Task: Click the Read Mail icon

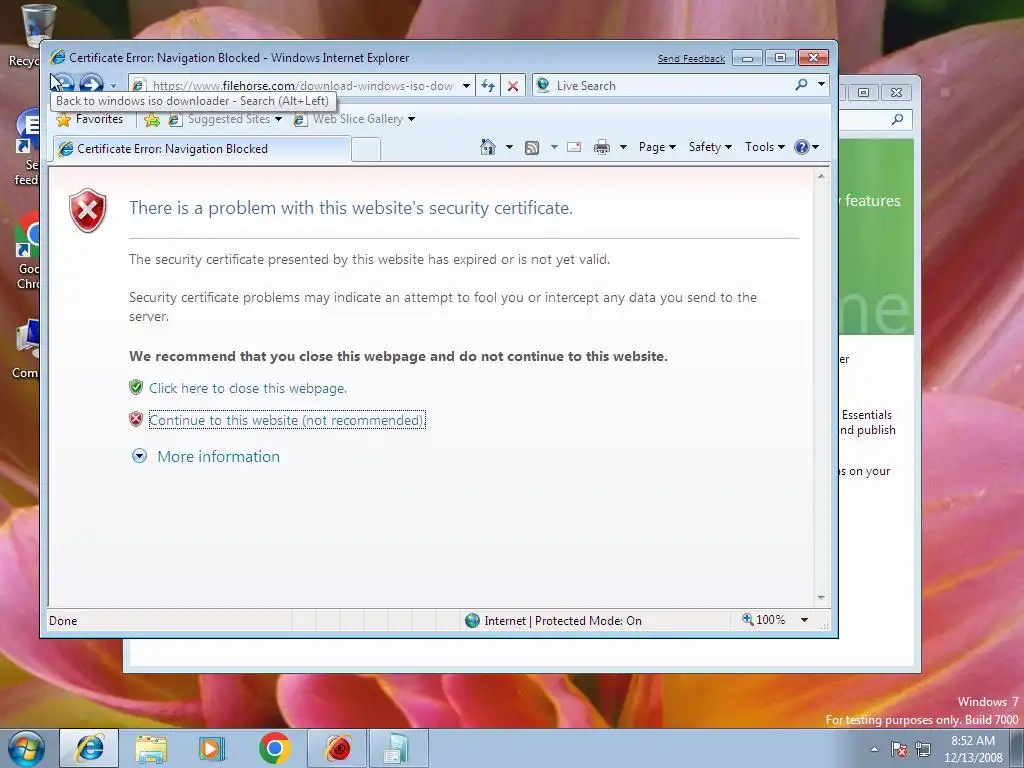Action: (574, 147)
